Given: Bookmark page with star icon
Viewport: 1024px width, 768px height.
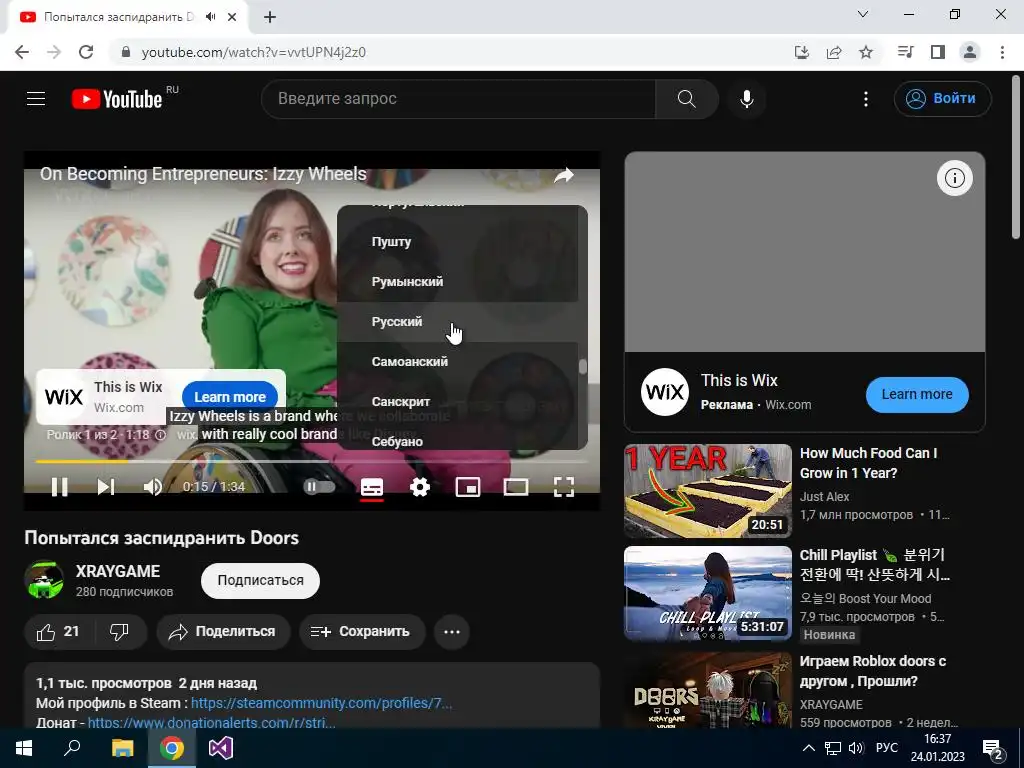Looking at the screenshot, I should (866, 52).
